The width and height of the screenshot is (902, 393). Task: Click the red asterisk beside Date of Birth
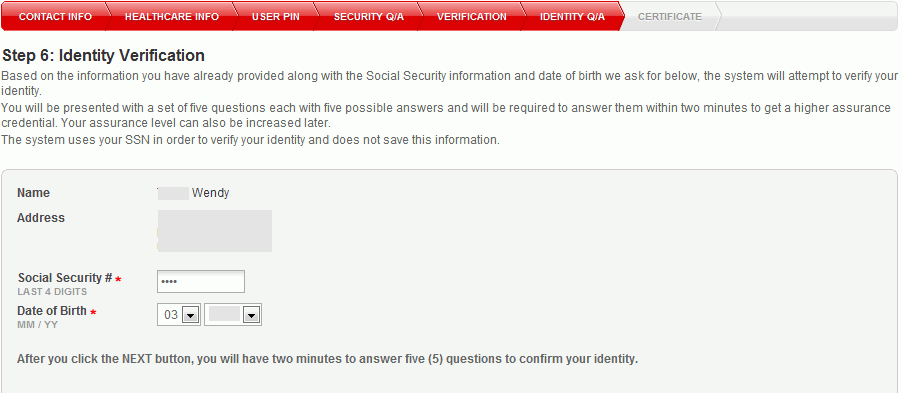(x=93, y=312)
